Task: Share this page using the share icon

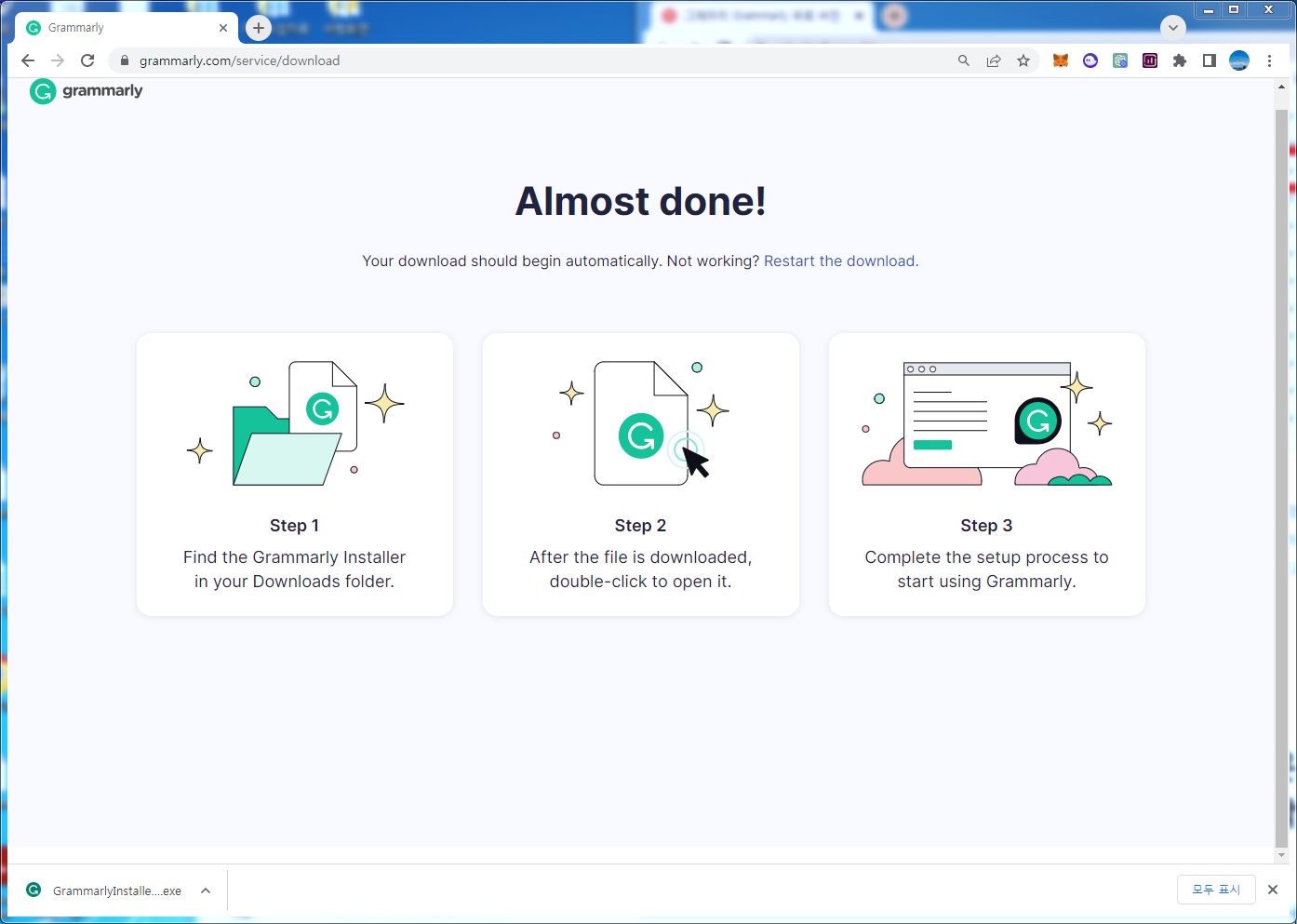Action: pyautogui.click(x=994, y=60)
